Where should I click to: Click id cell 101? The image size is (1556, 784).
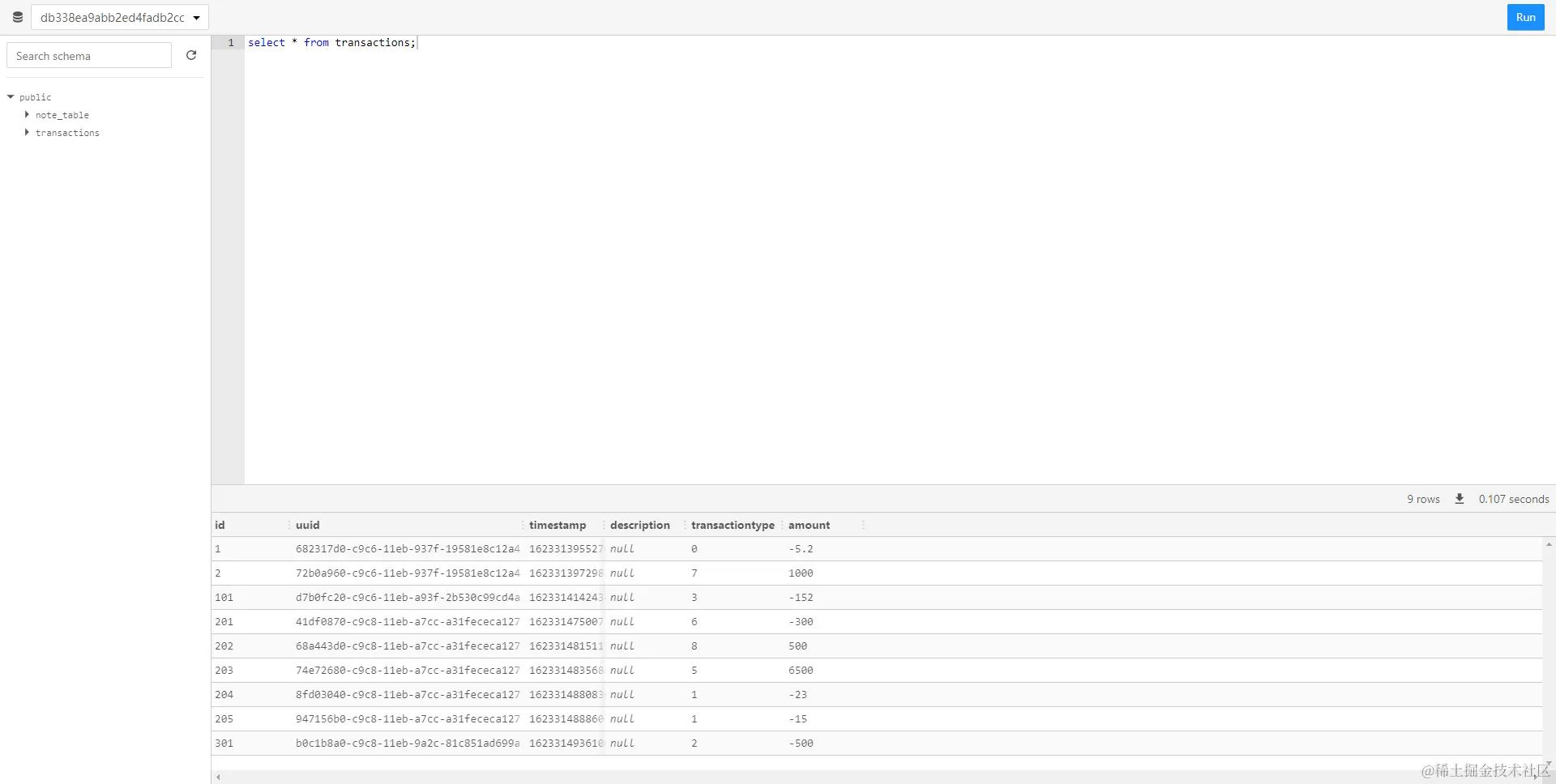coord(224,598)
